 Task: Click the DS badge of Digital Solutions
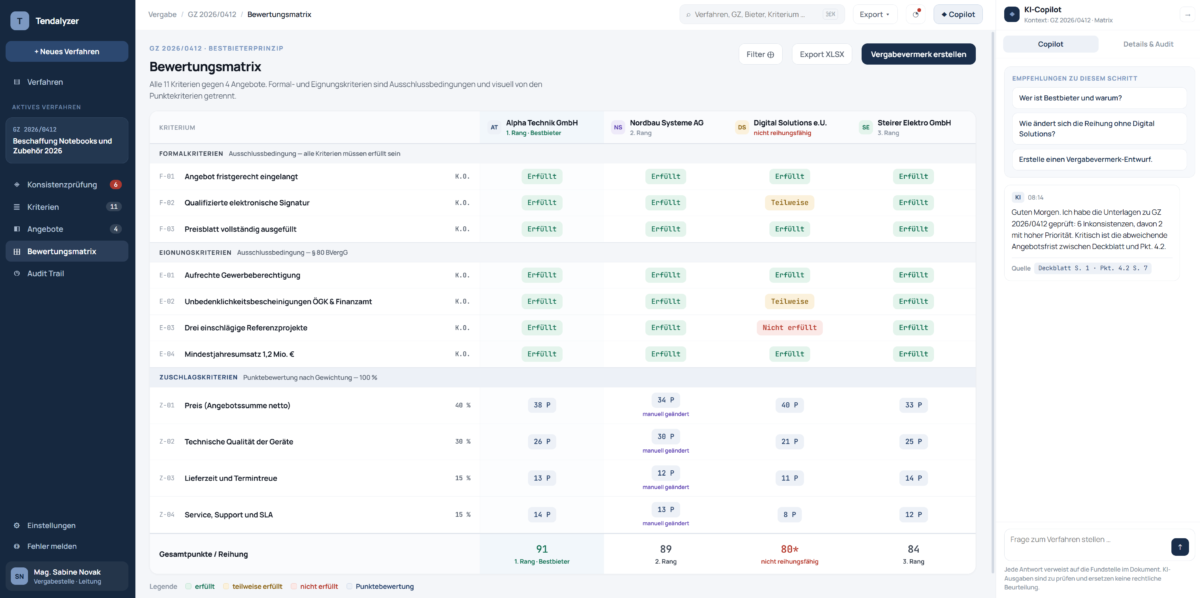[x=742, y=127]
